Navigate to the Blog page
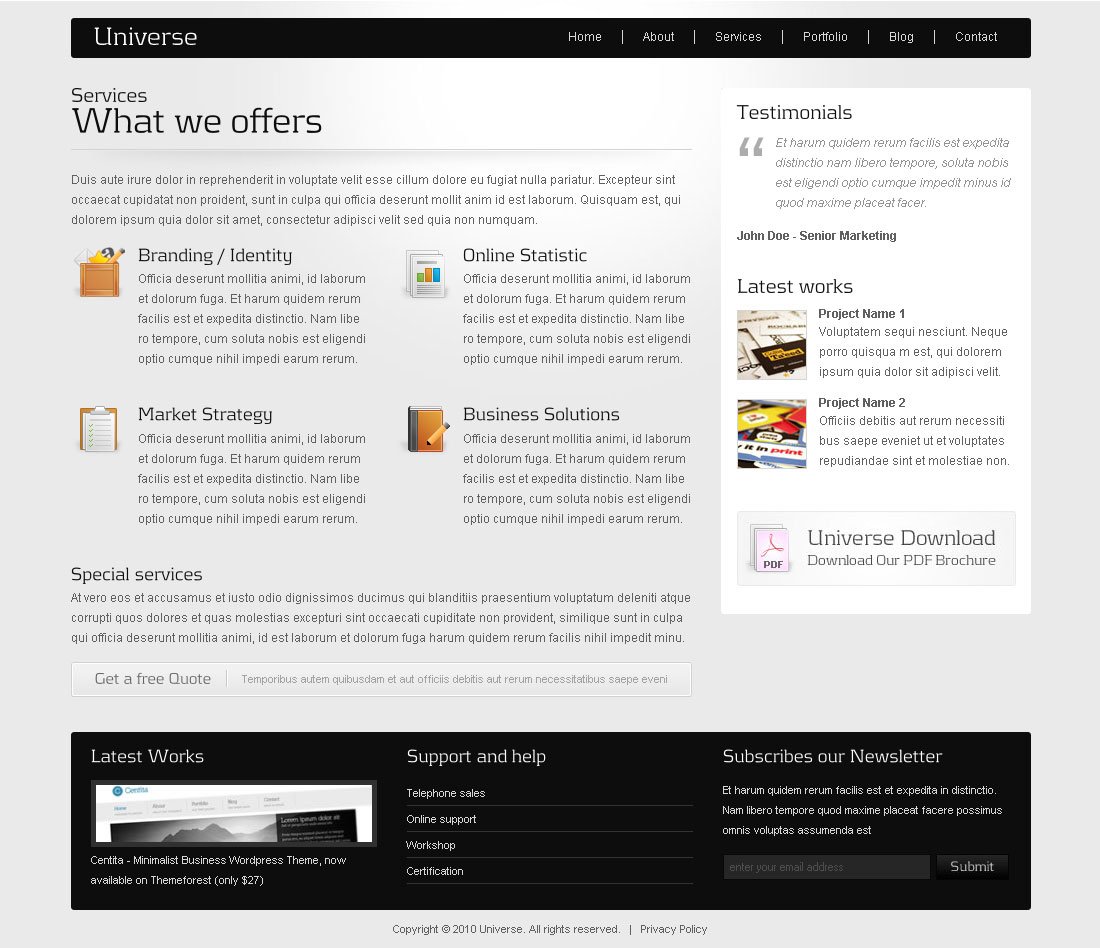The height and width of the screenshot is (948, 1100). click(901, 37)
